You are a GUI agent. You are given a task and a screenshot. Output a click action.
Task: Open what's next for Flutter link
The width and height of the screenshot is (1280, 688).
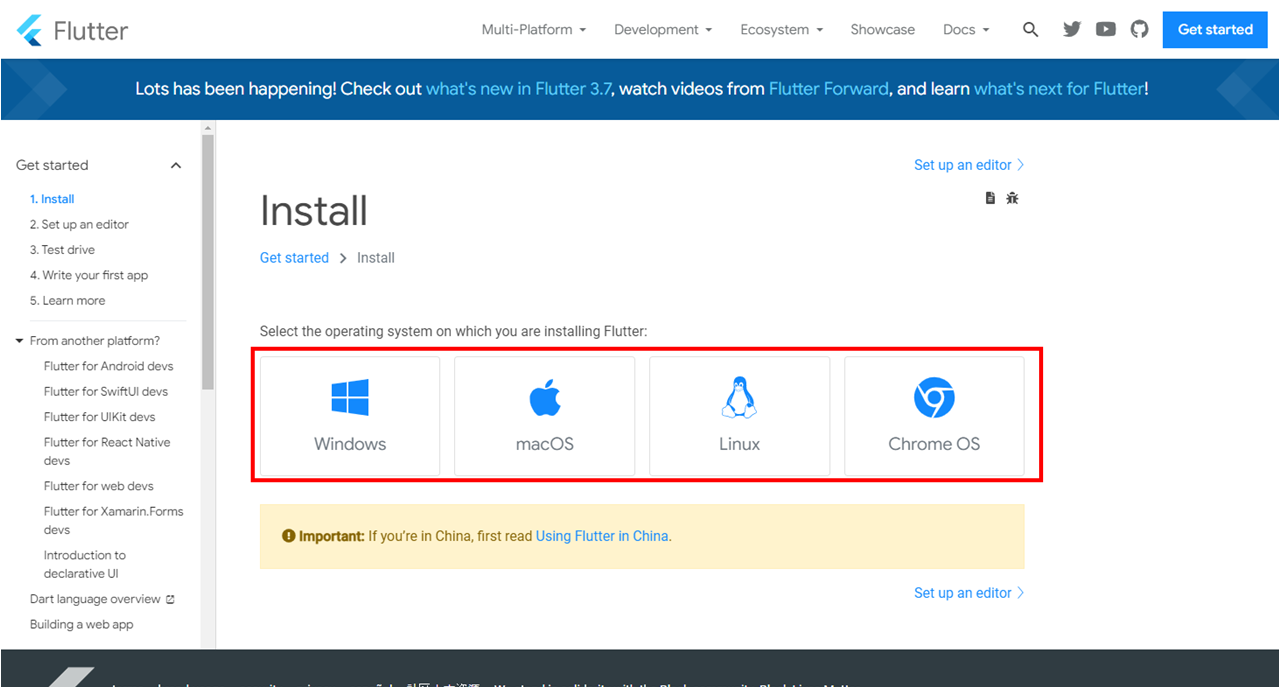tap(1059, 89)
